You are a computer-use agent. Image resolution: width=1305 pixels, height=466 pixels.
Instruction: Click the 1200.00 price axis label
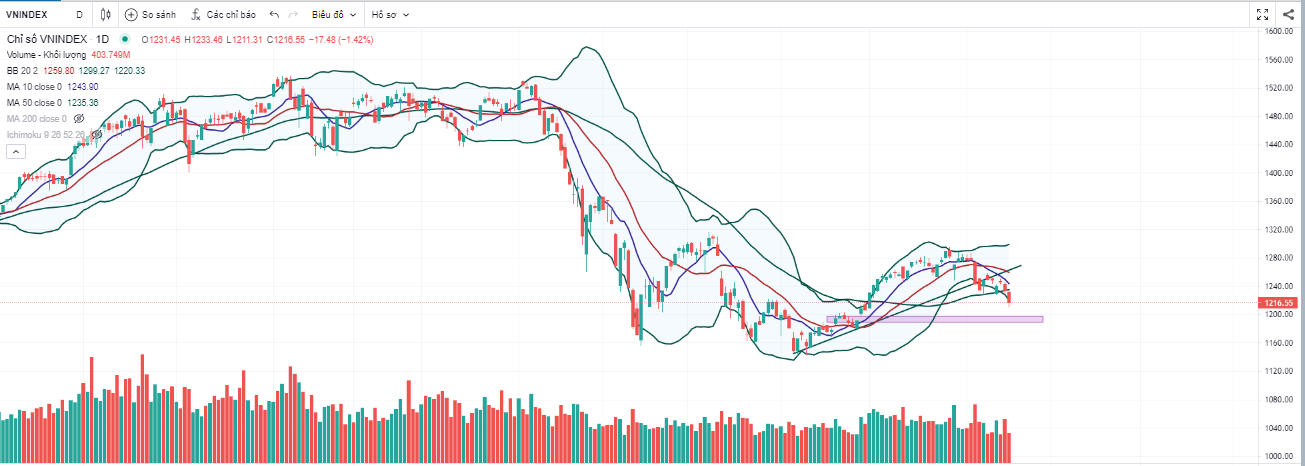click(x=1280, y=315)
